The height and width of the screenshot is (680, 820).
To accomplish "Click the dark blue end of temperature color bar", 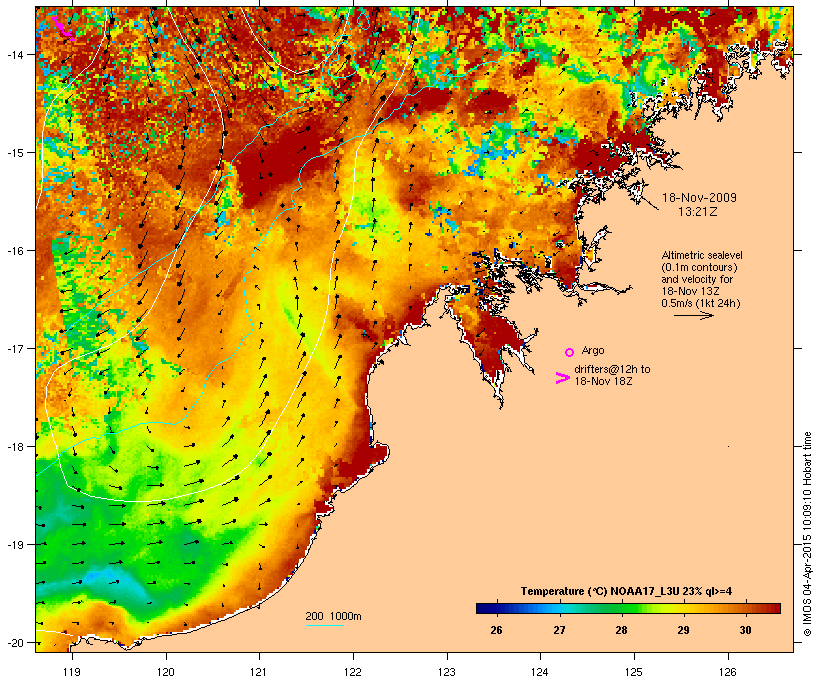I will tap(481, 608).
